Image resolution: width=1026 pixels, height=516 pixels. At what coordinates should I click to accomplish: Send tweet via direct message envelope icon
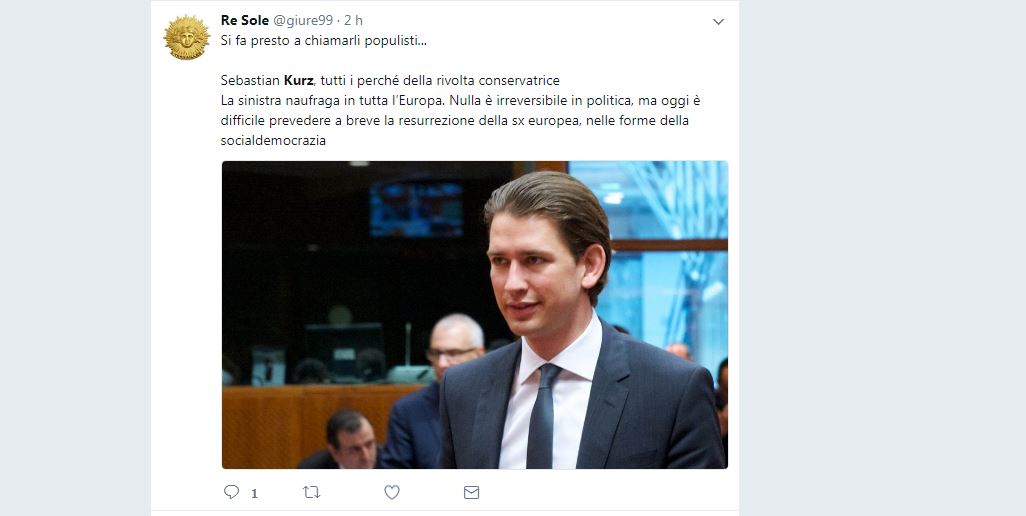471,492
